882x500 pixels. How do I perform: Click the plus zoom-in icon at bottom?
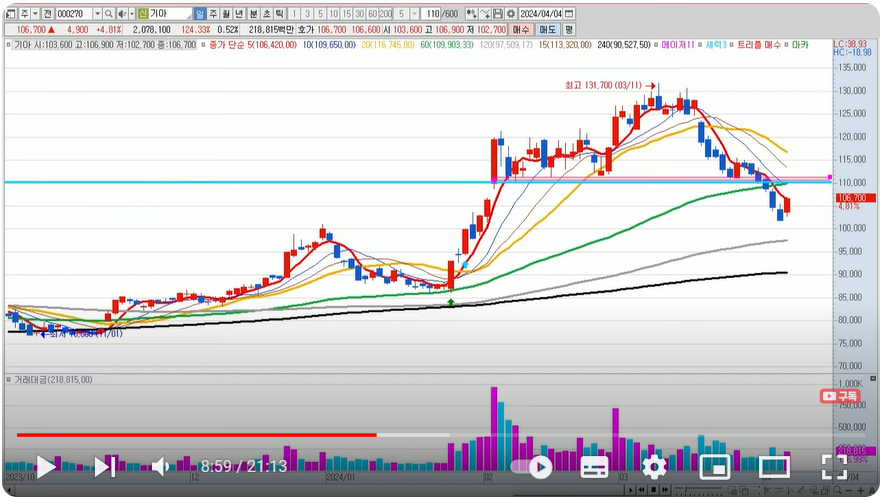(861, 490)
